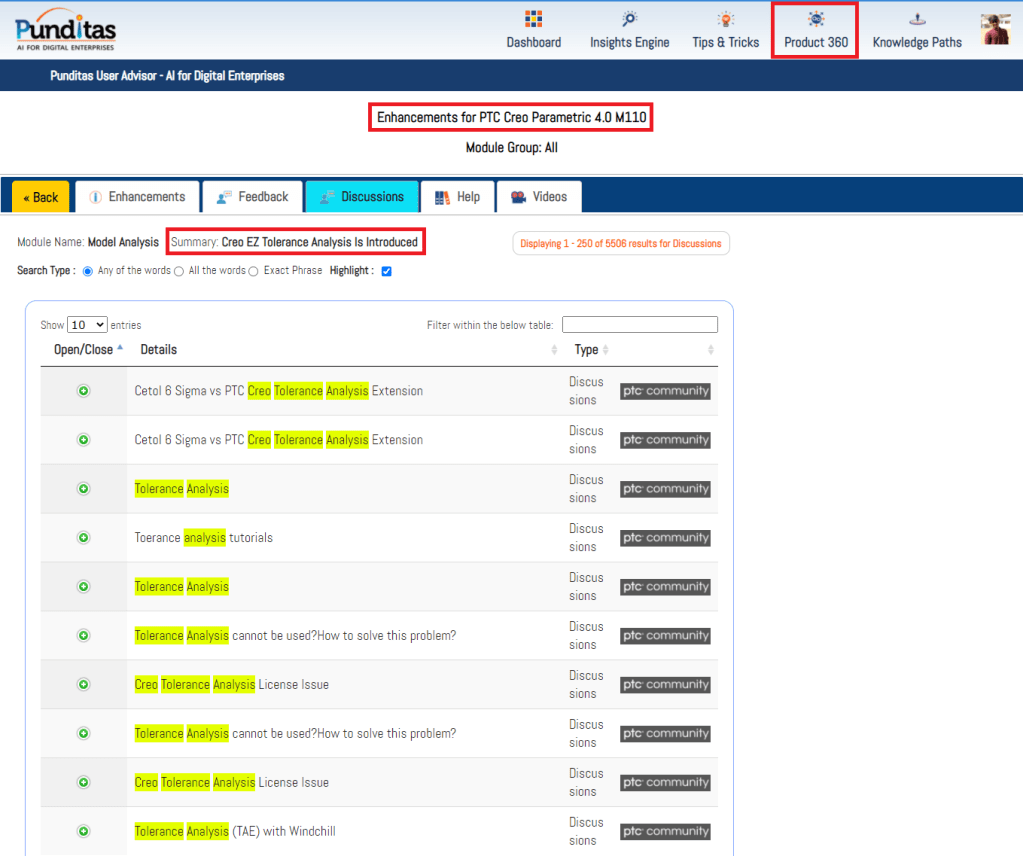Click the filter within table input field
Image resolution: width=1023 pixels, height=856 pixels.
[x=639, y=325]
